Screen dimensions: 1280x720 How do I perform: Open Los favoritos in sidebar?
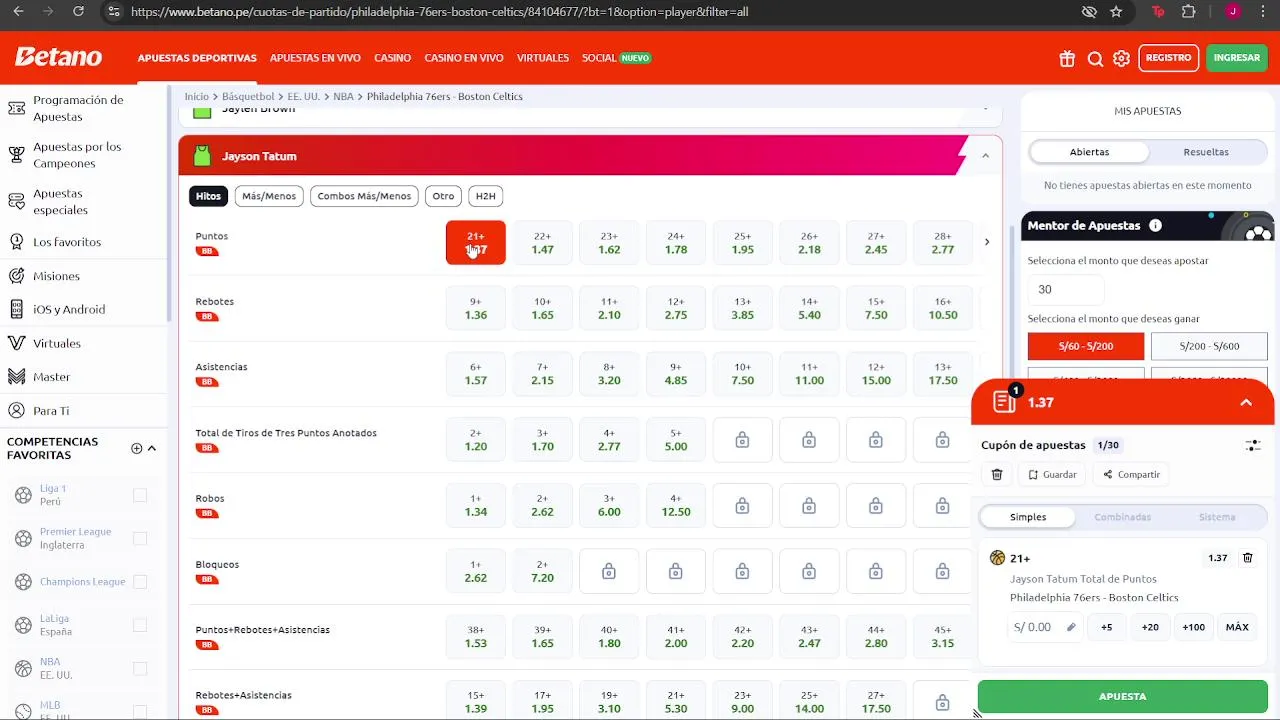click(67, 242)
